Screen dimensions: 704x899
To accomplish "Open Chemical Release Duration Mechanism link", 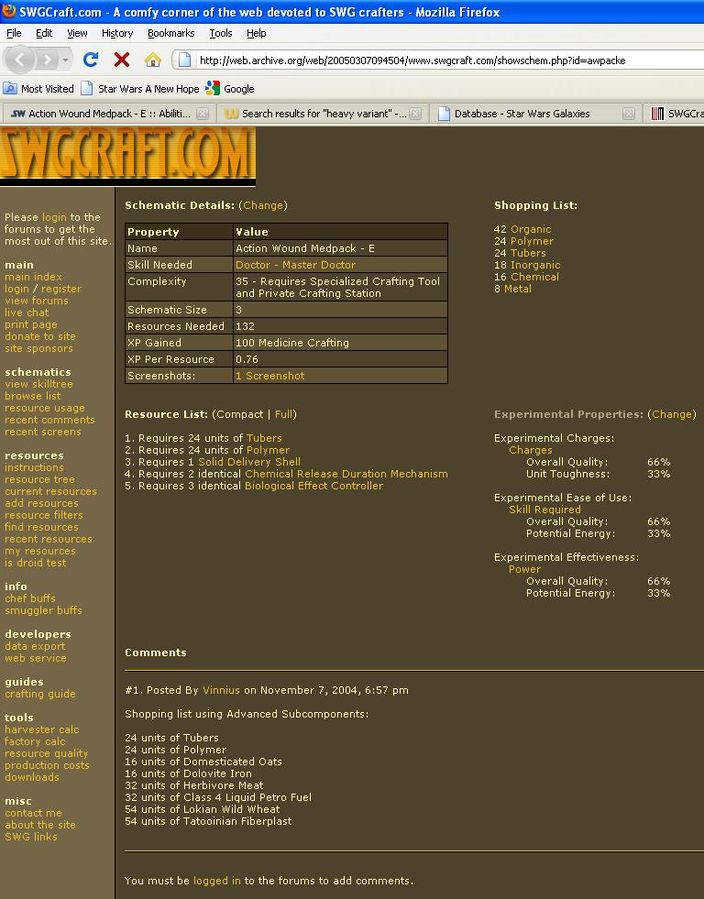I will pos(346,474).
